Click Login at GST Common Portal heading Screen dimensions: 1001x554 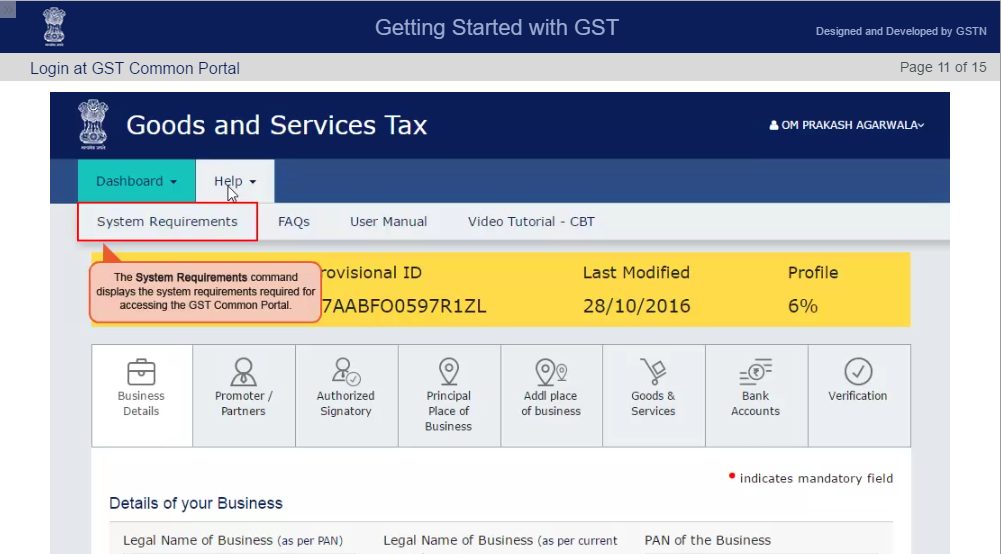[x=135, y=68]
